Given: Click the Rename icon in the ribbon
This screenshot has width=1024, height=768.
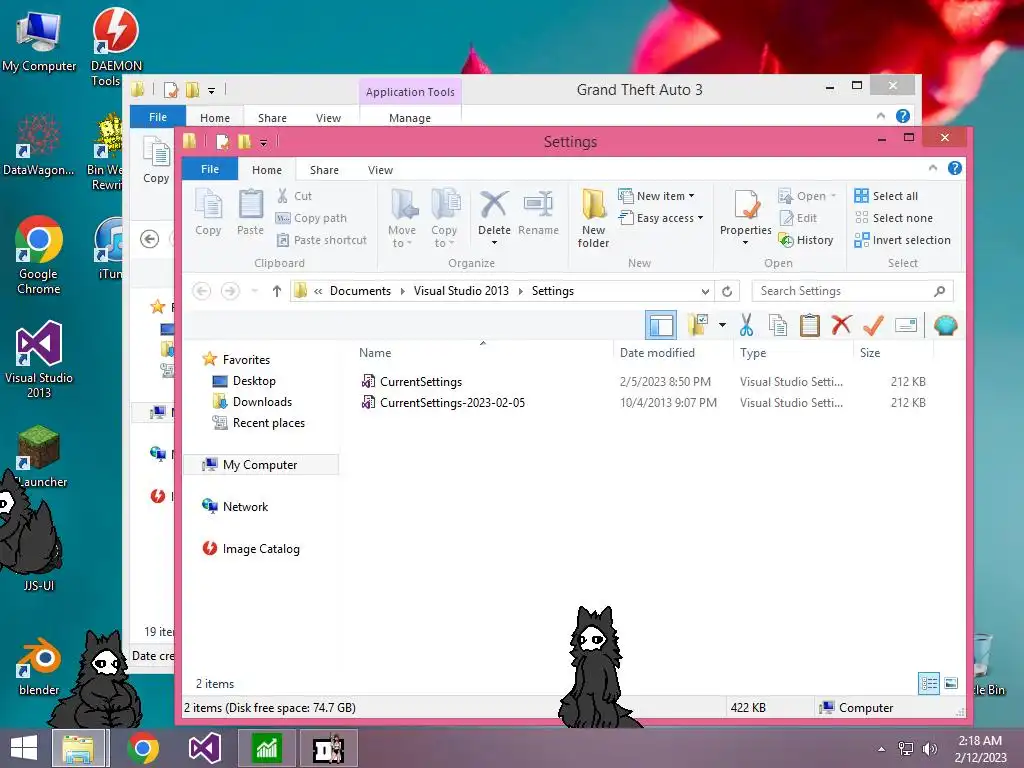Looking at the screenshot, I should [x=538, y=212].
